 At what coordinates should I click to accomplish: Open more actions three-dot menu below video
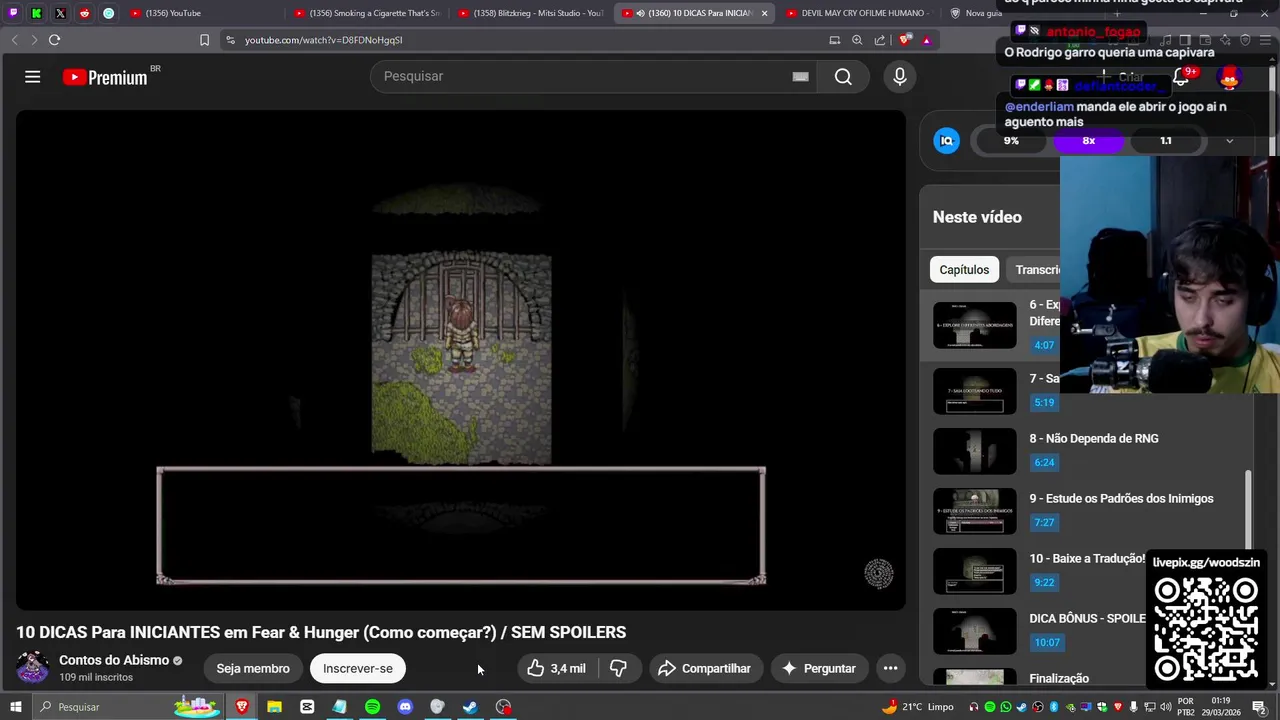[890, 668]
